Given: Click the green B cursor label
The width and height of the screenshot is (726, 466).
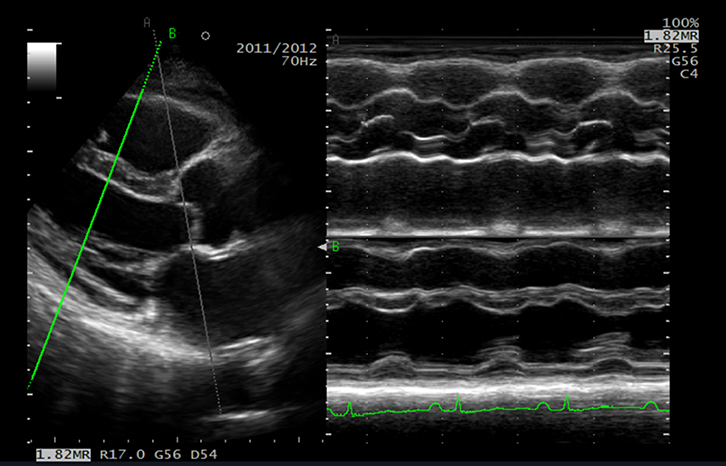Looking at the screenshot, I should coord(172,33).
